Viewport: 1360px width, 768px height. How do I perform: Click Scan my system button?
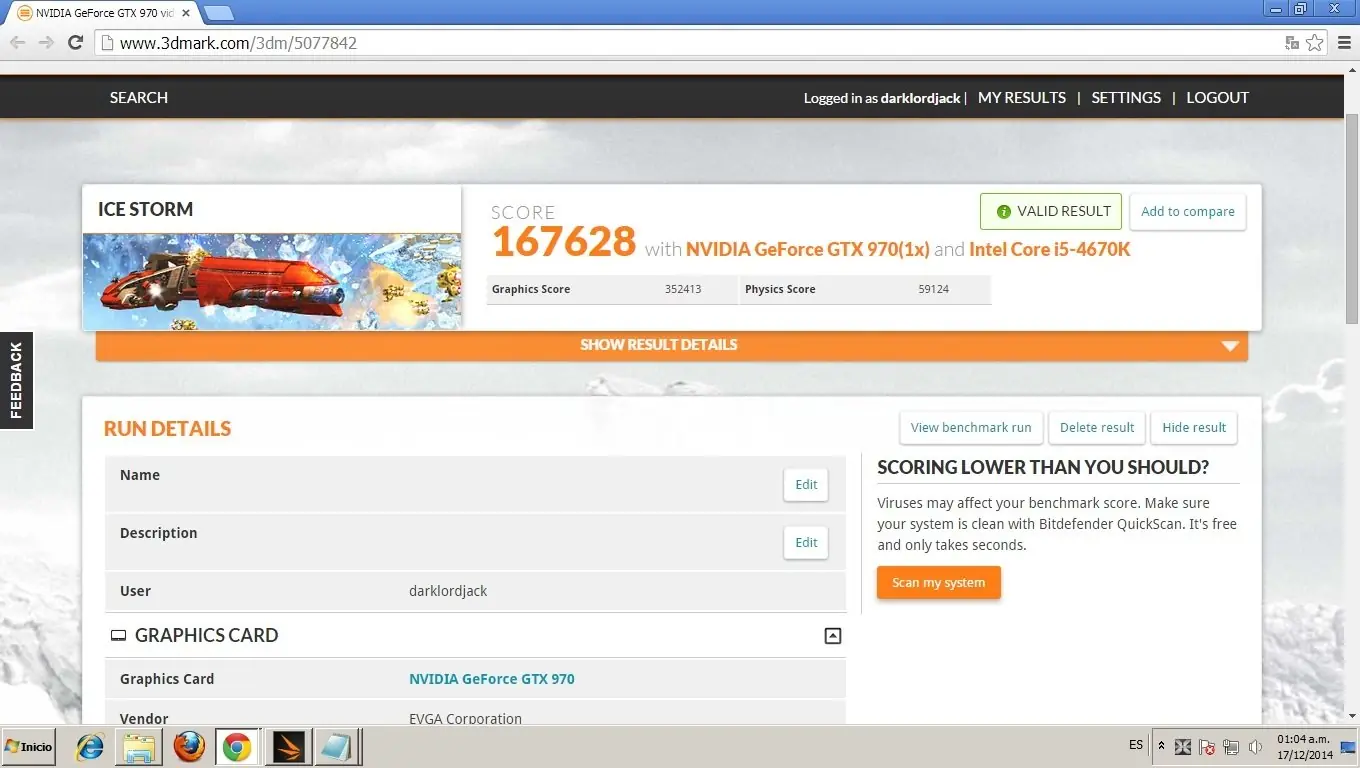pyautogui.click(x=938, y=583)
